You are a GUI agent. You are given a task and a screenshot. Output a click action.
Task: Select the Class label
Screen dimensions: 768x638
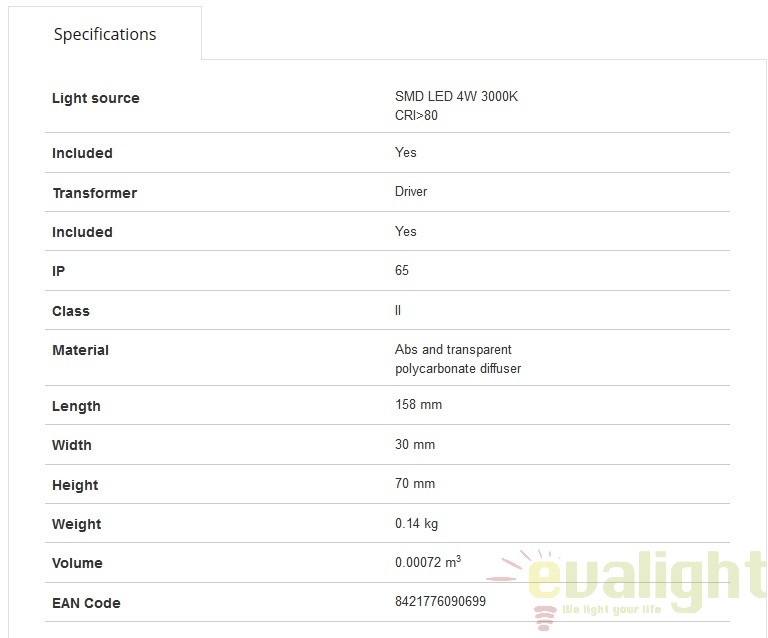click(71, 311)
